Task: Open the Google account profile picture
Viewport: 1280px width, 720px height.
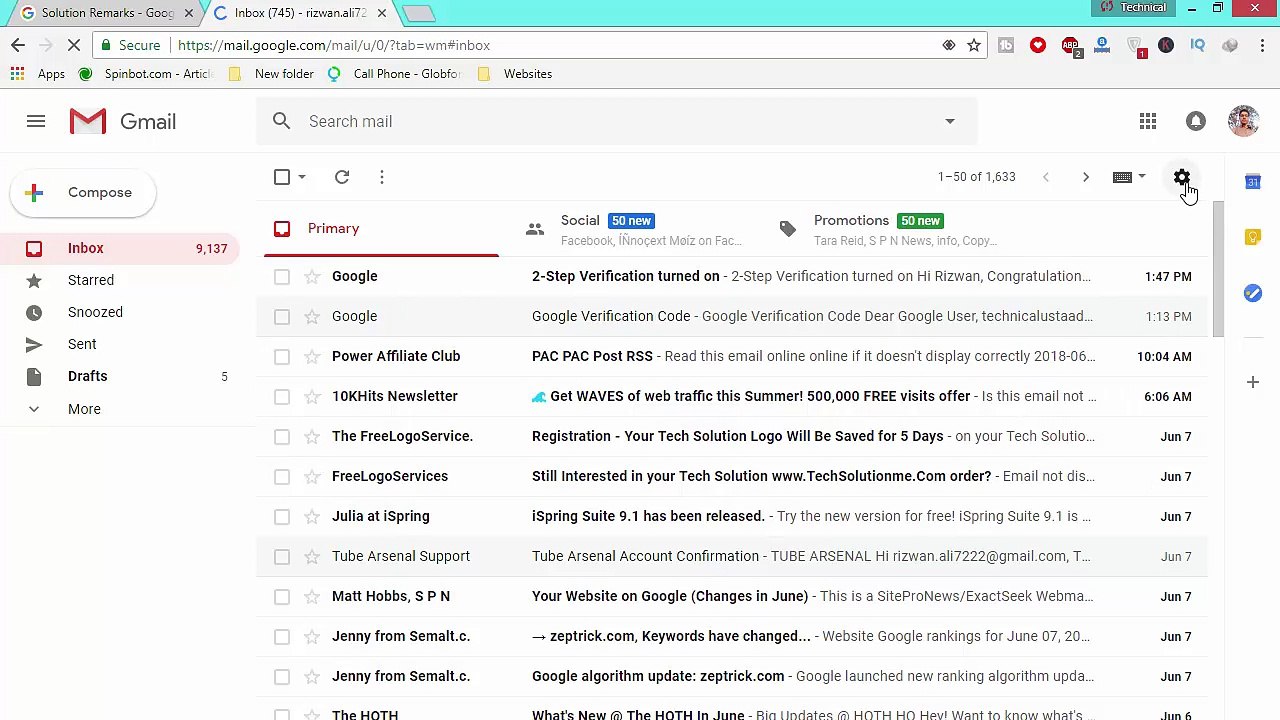Action: pos(1244,121)
